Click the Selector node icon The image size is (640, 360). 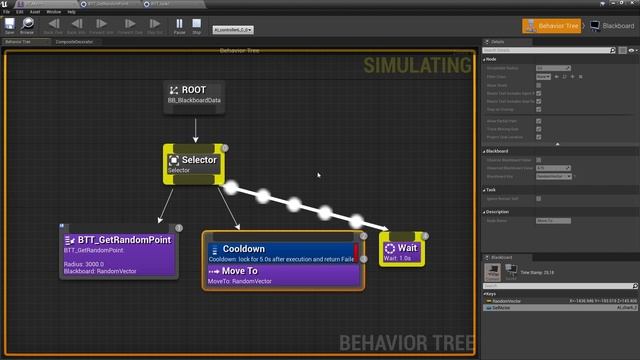coord(174,160)
